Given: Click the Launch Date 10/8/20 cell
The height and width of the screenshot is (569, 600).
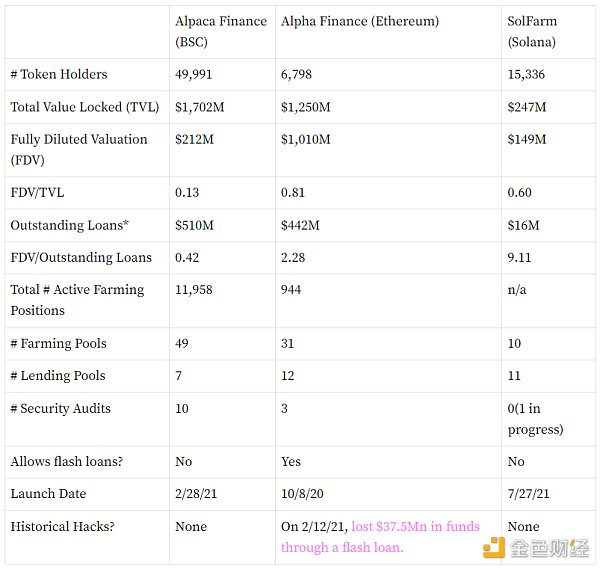Looking at the screenshot, I should pyautogui.click(x=302, y=493).
